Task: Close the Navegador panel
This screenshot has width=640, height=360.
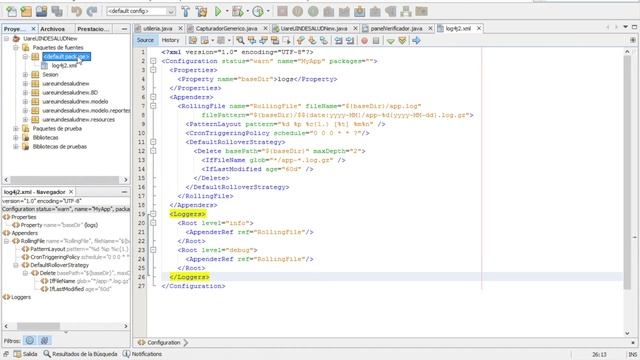Action: (x=71, y=191)
